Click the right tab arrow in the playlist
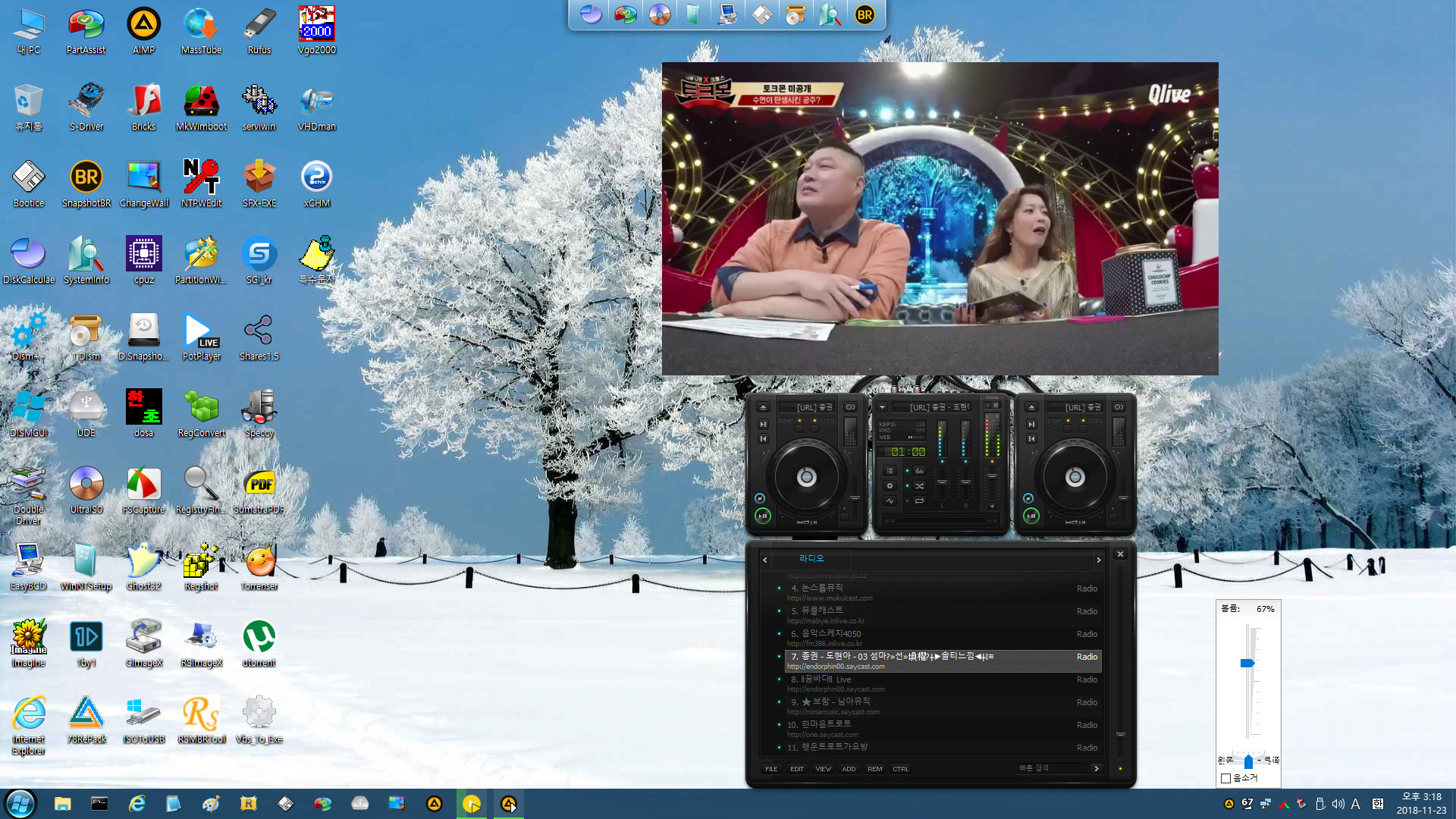 point(1099,560)
